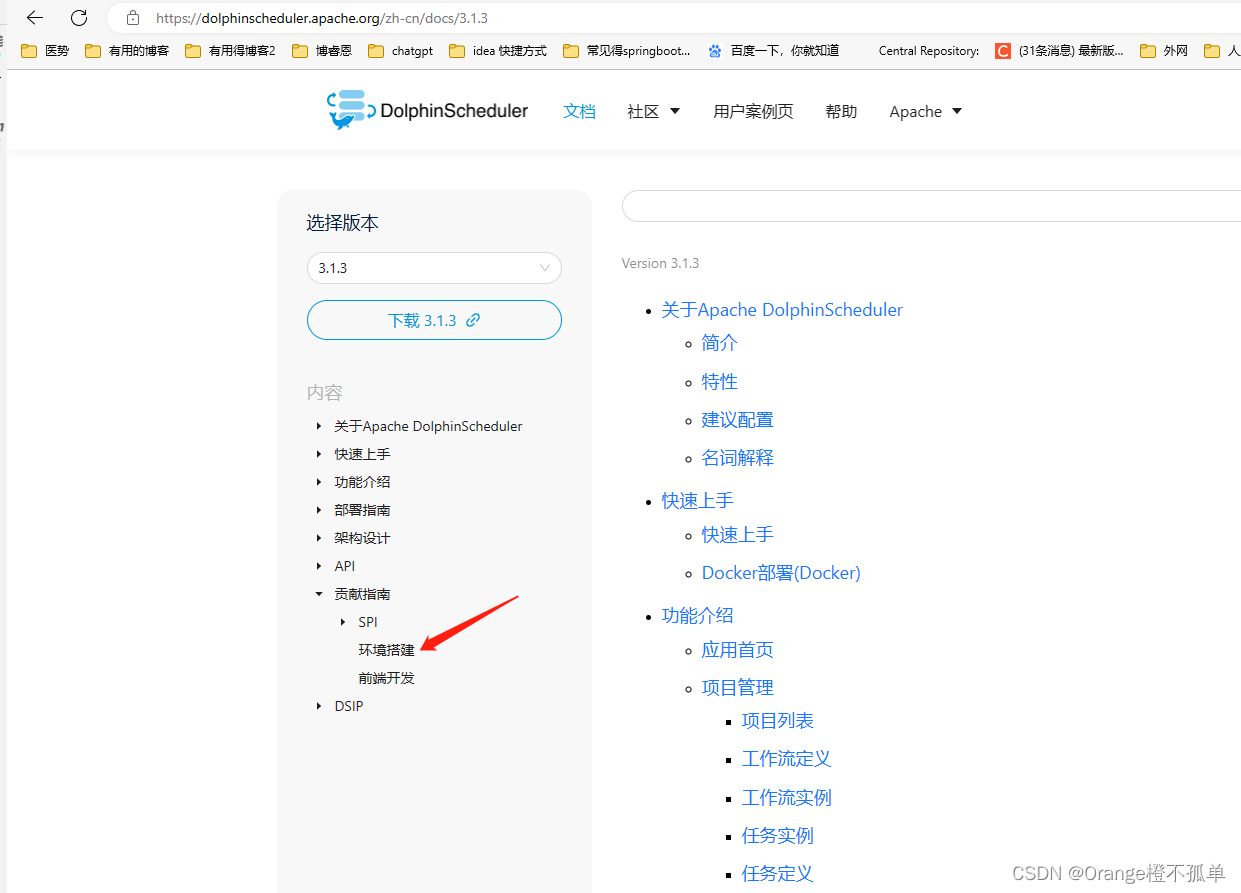This screenshot has width=1241, height=893.
Task: Open the DolphinScheduler logo homepage
Action: pos(427,110)
